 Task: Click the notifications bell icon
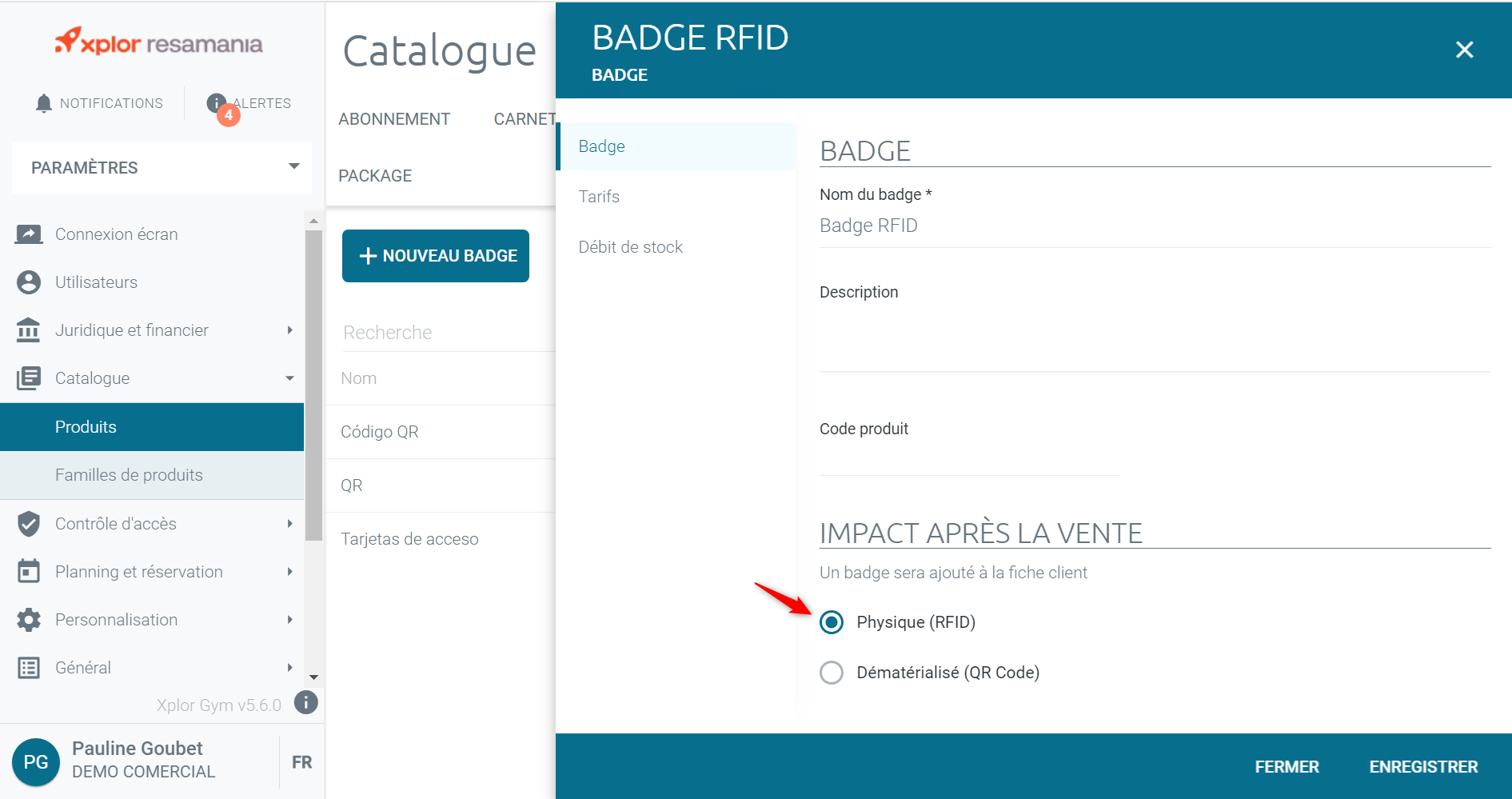(x=44, y=103)
